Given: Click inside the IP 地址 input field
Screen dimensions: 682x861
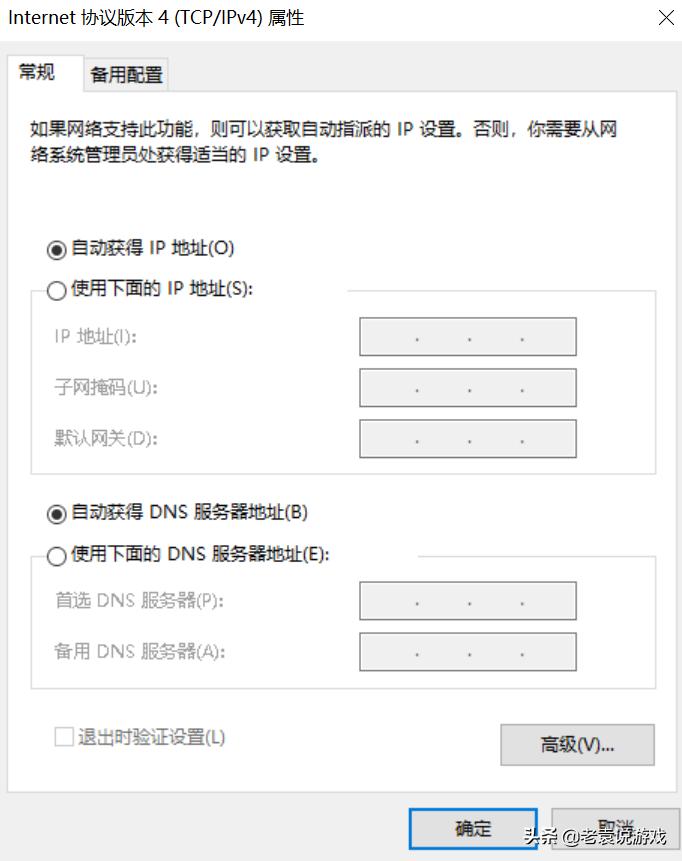Looking at the screenshot, I should pos(467,336).
